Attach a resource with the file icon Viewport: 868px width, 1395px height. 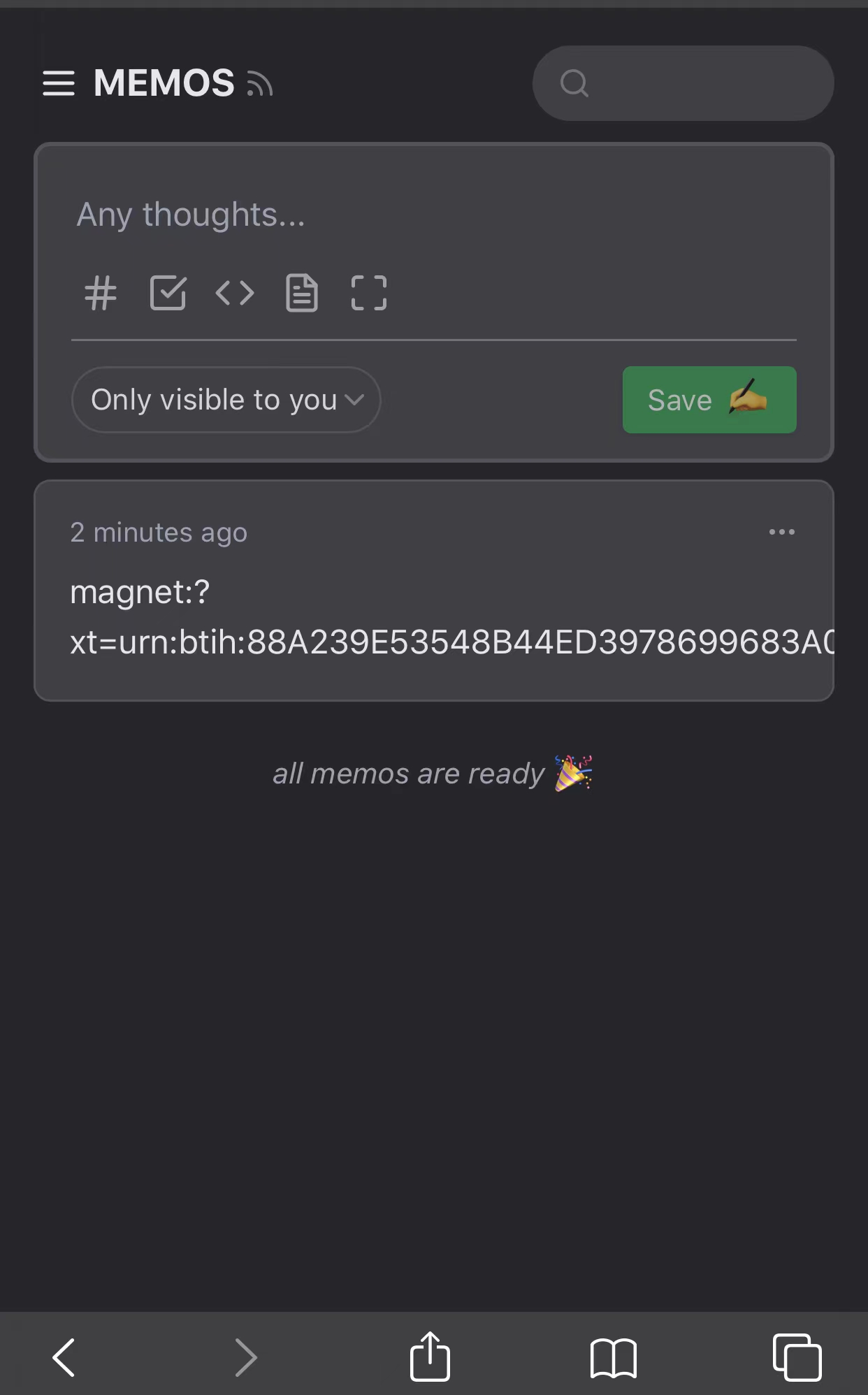pyautogui.click(x=302, y=293)
